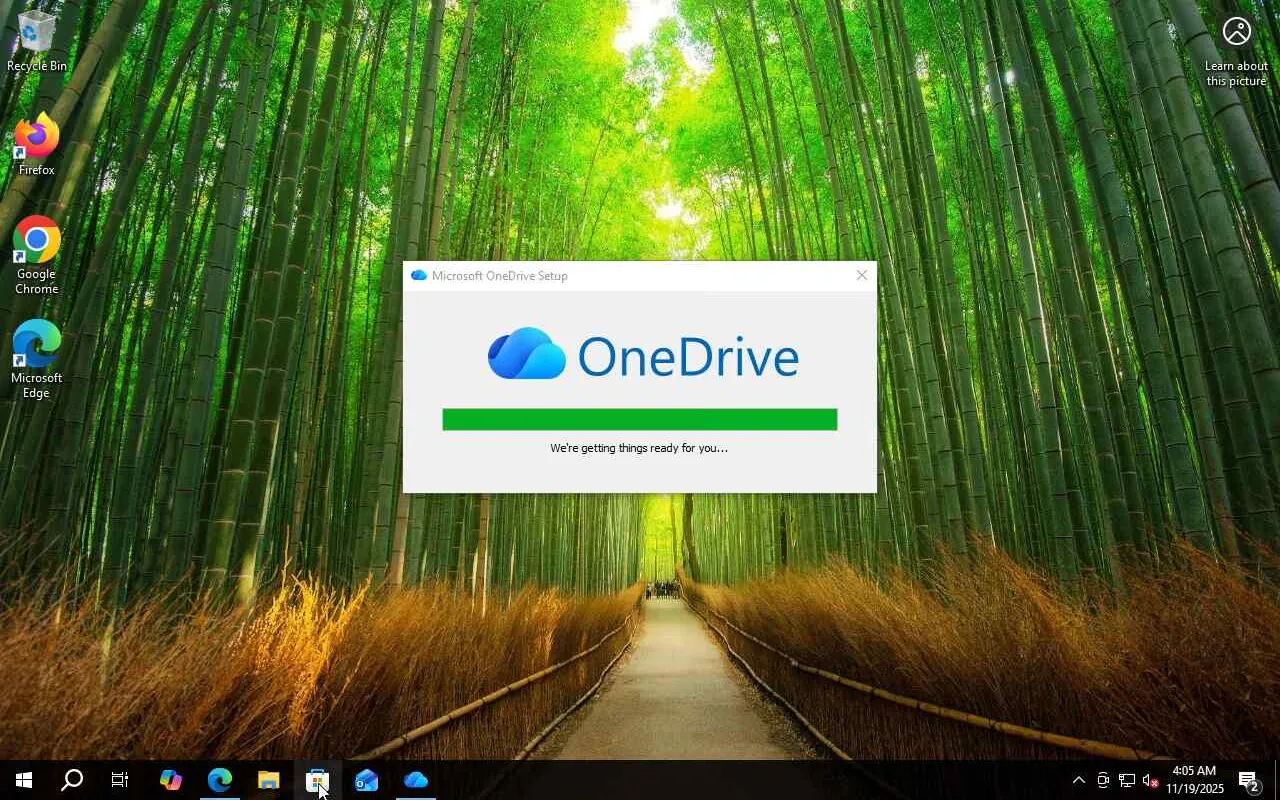
Task: Close the Microsoft OneDrive Setup window
Action: (x=862, y=275)
